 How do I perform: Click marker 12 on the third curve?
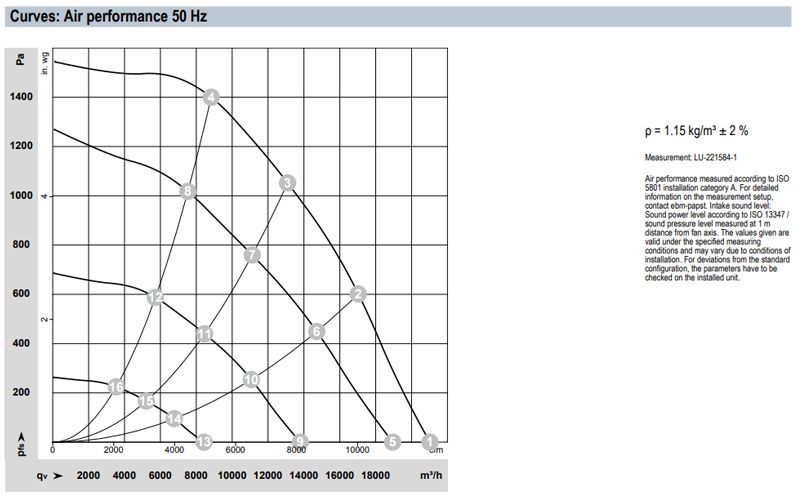[155, 297]
